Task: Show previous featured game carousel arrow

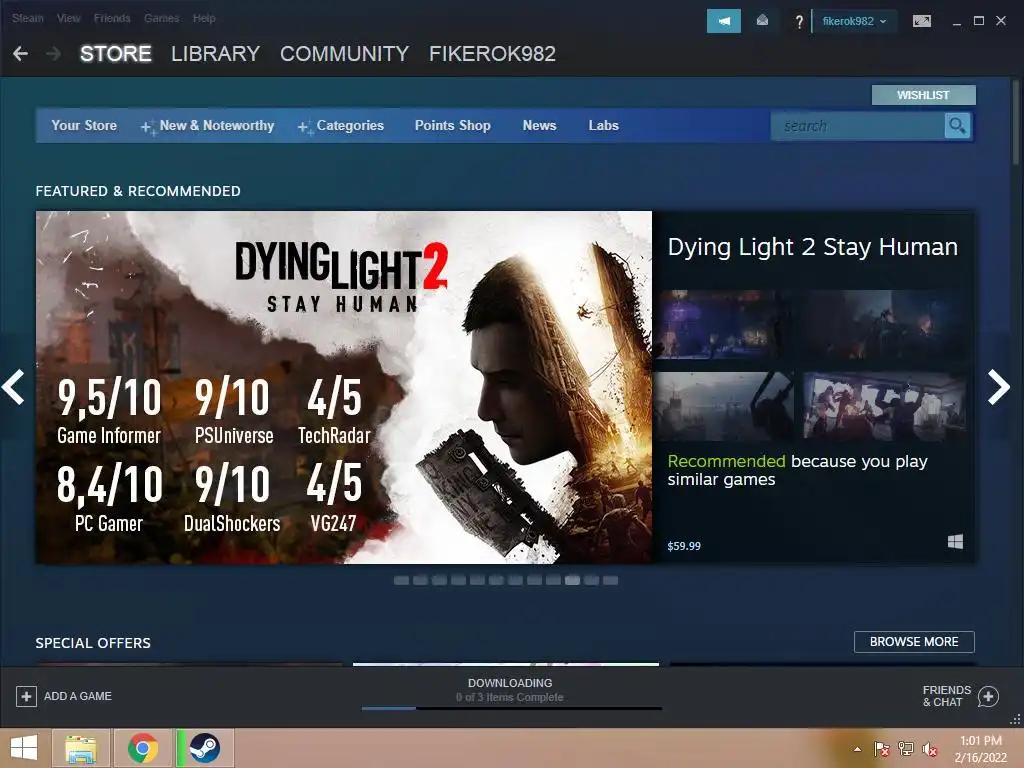Action: tap(13, 387)
